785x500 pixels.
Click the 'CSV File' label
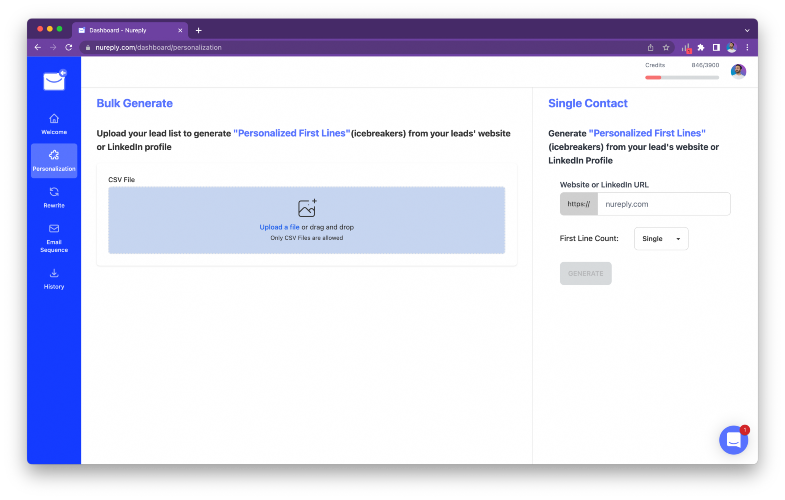(x=122, y=180)
